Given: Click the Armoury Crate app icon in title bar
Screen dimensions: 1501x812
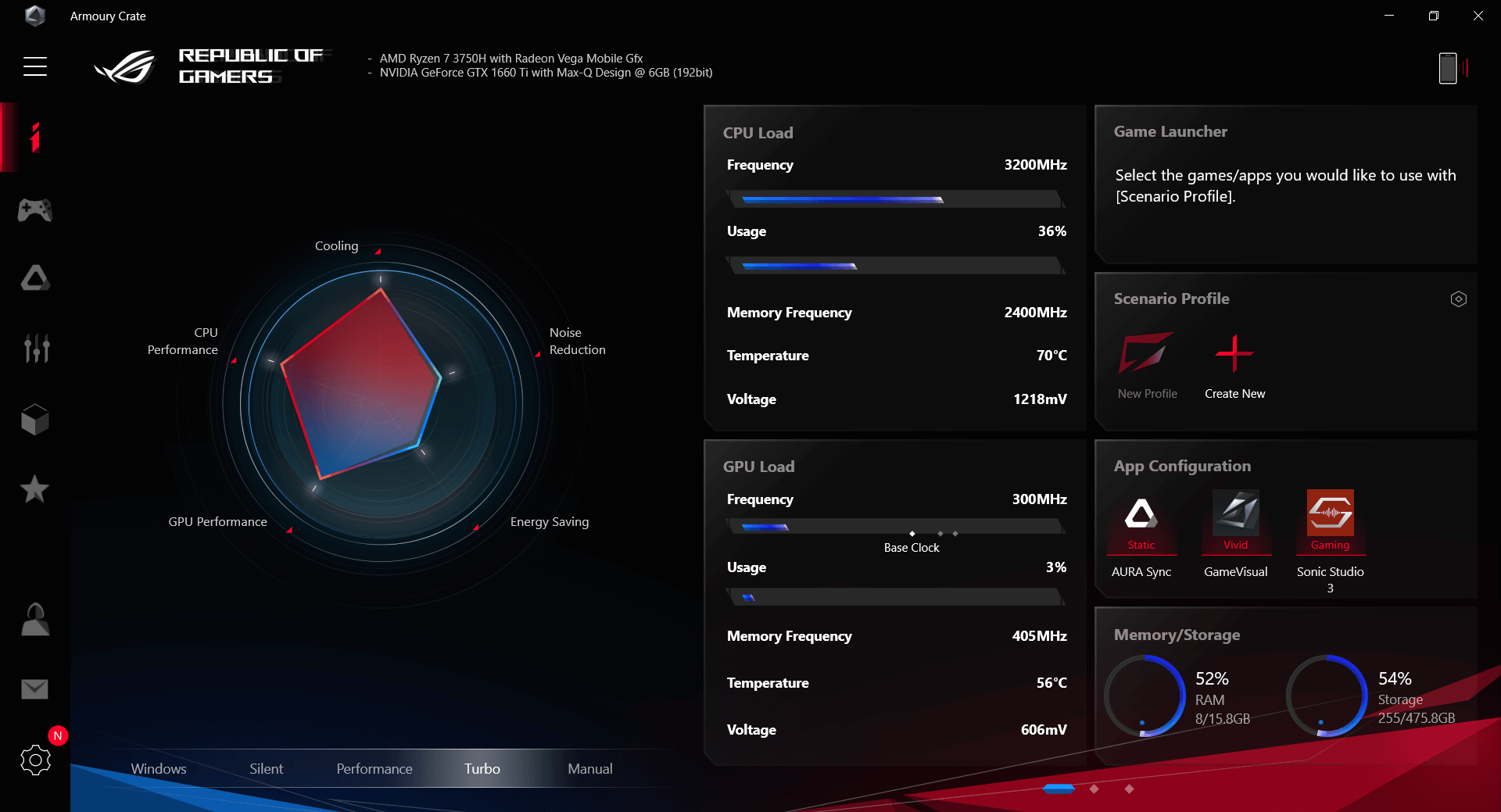Looking at the screenshot, I should pyautogui.click(x=34, y=16).
